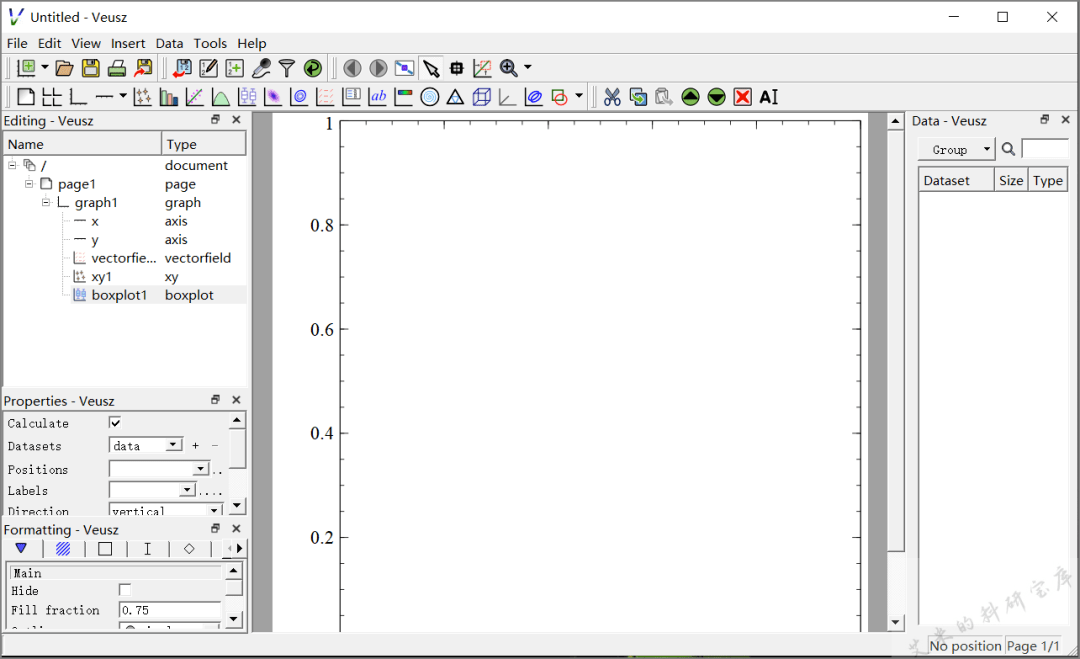Add a key legend widget

(351, 97)
